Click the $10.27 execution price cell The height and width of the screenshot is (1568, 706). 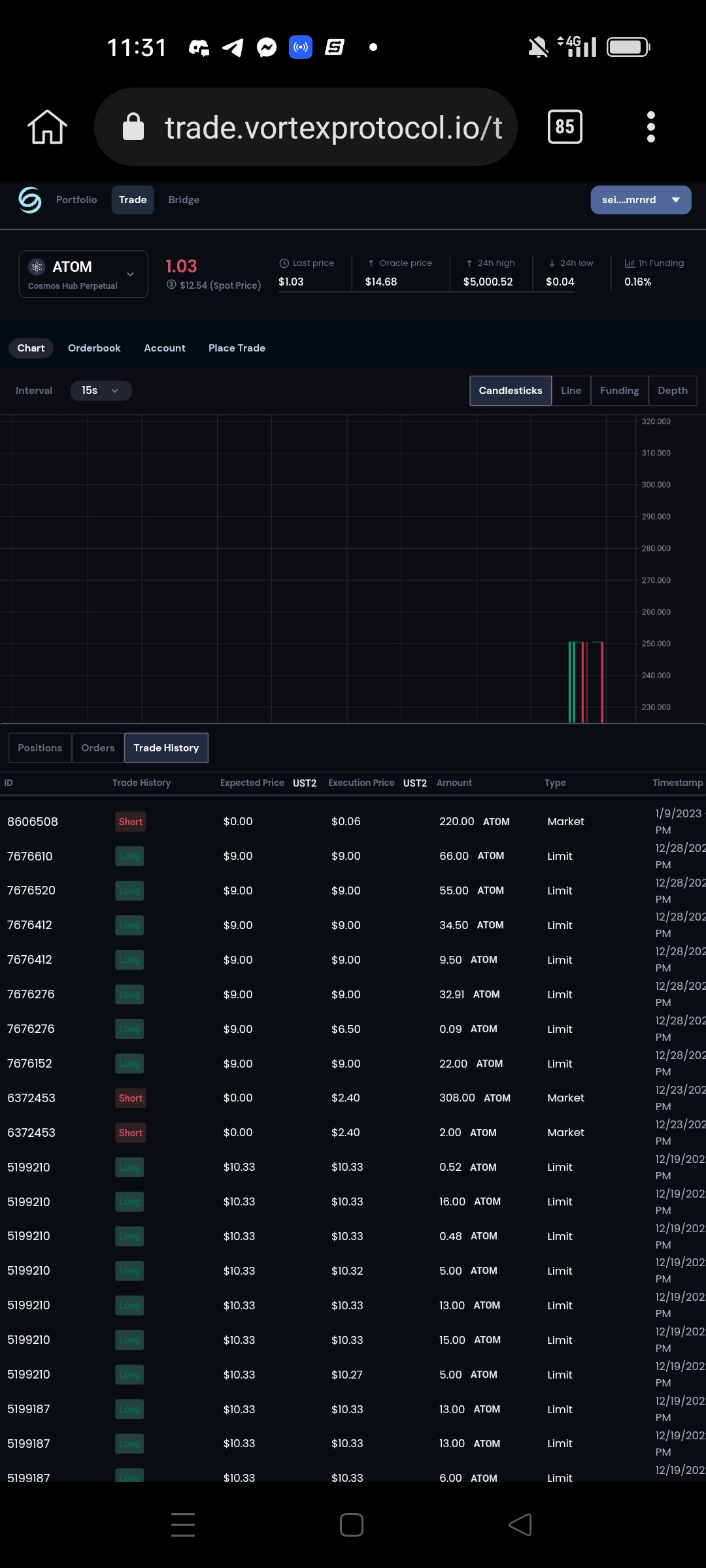click(346, 1375)
